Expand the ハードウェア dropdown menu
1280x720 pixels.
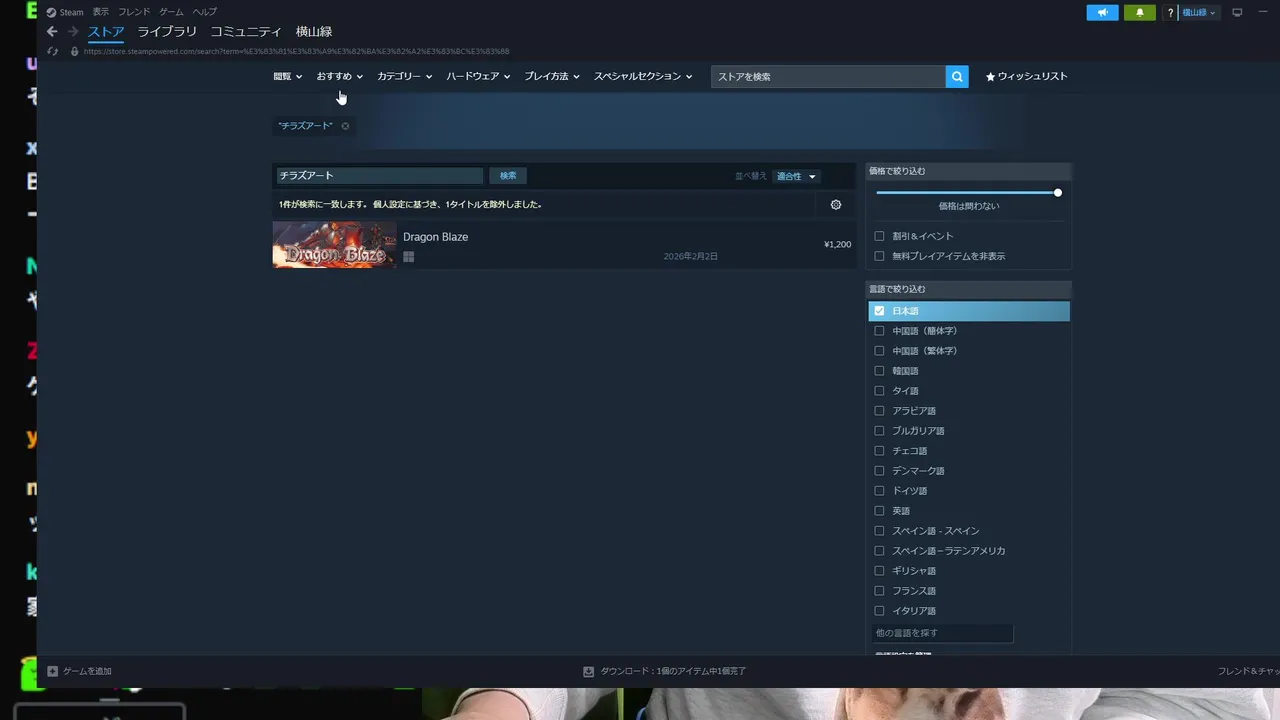point(479,76)
